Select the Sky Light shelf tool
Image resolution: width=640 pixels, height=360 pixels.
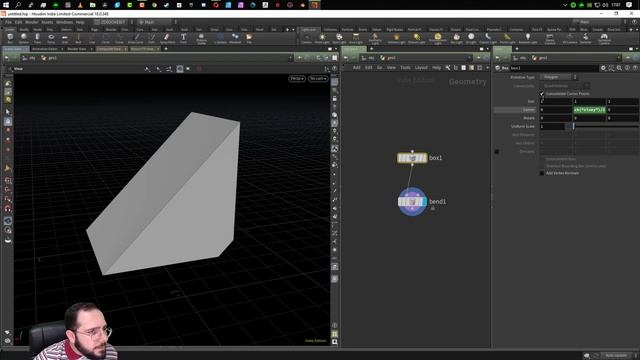click(x=456, y=39)
